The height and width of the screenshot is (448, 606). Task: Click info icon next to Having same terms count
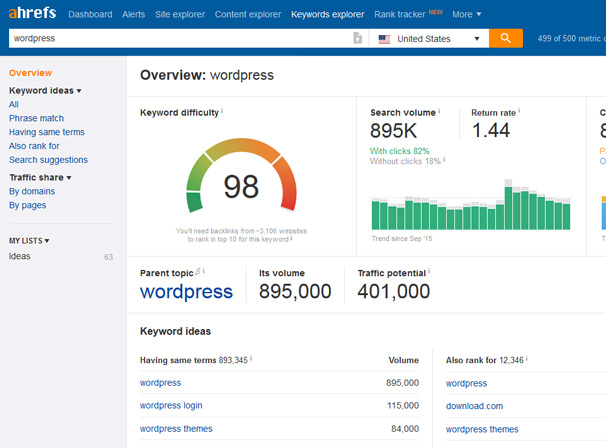[251, 358]
